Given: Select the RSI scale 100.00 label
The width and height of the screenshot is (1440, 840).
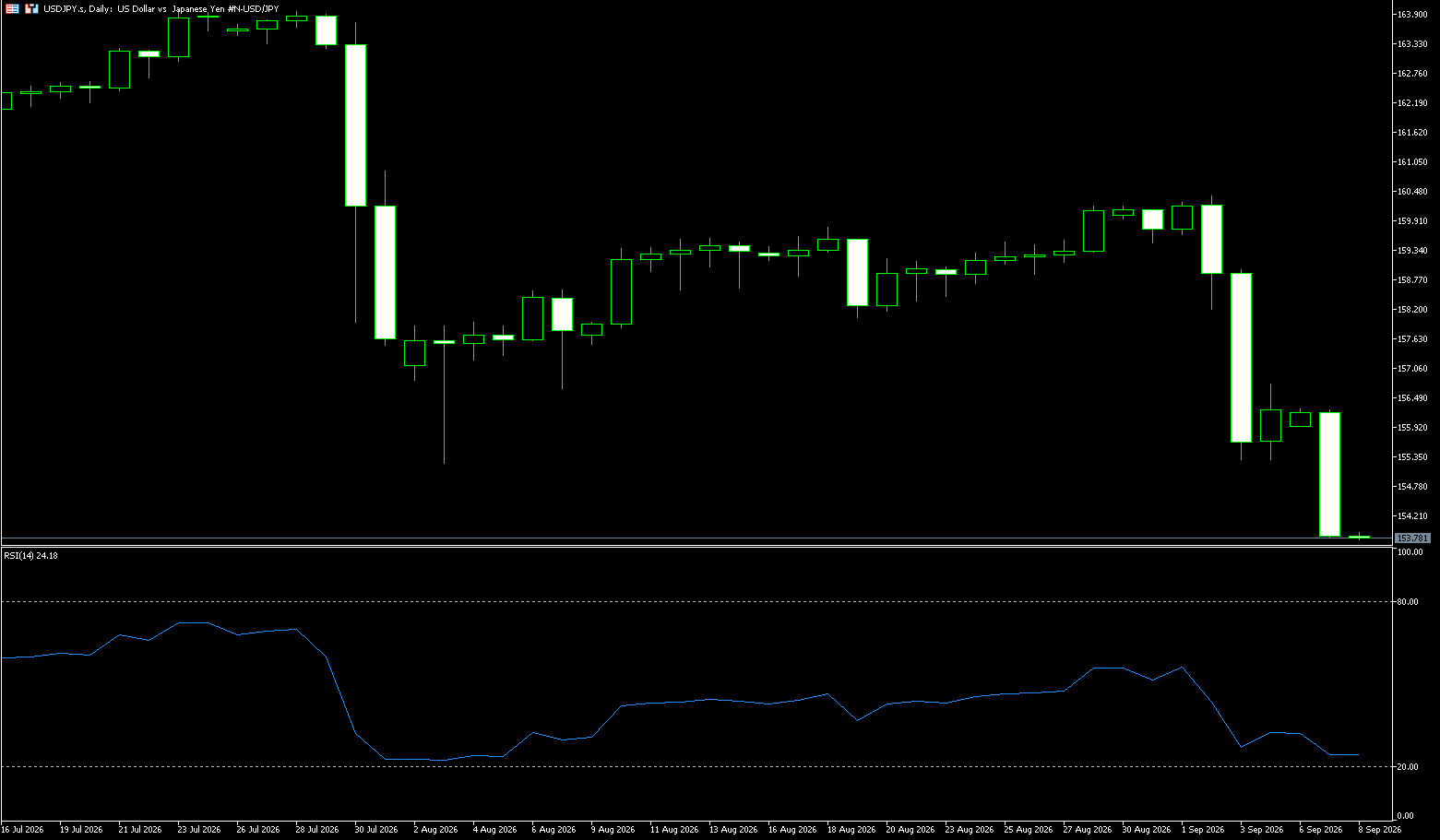Looking at the screenshot, I should pyautogui.click(x=1410, y=552).
